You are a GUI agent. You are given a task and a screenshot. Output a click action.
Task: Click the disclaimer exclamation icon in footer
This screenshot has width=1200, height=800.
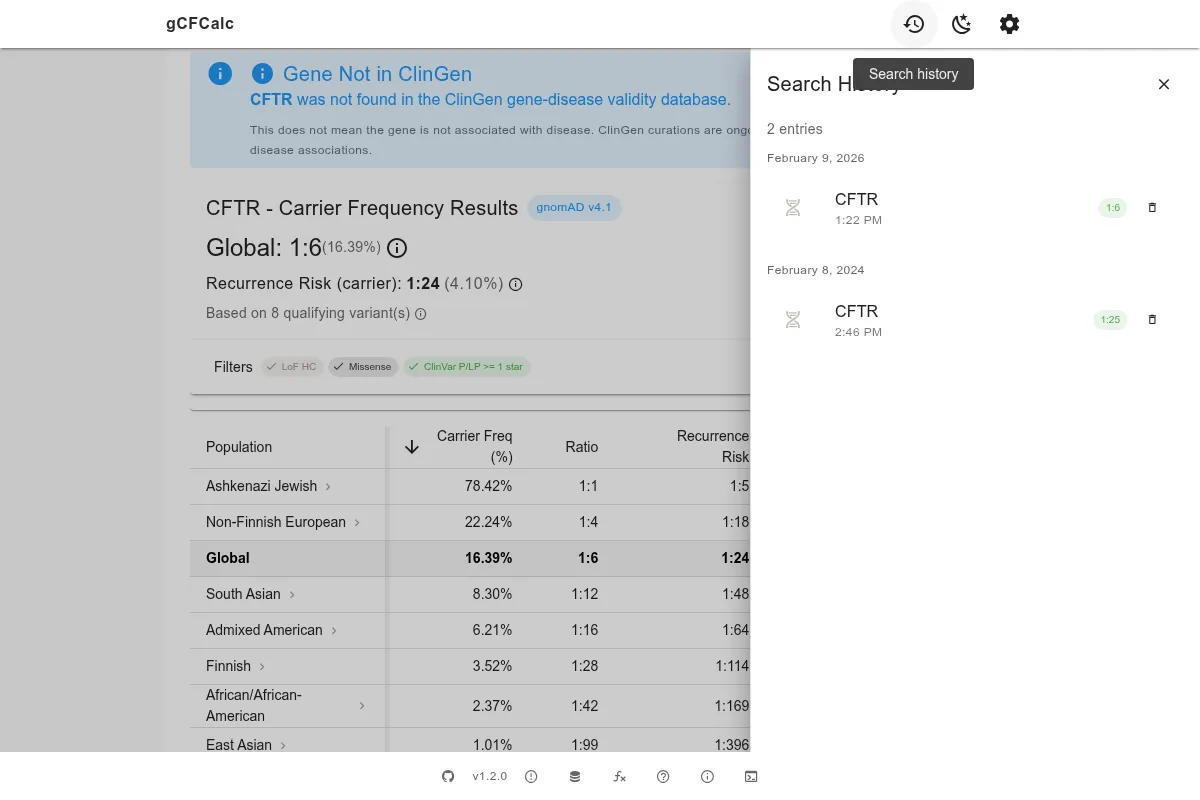click(531, 776)
